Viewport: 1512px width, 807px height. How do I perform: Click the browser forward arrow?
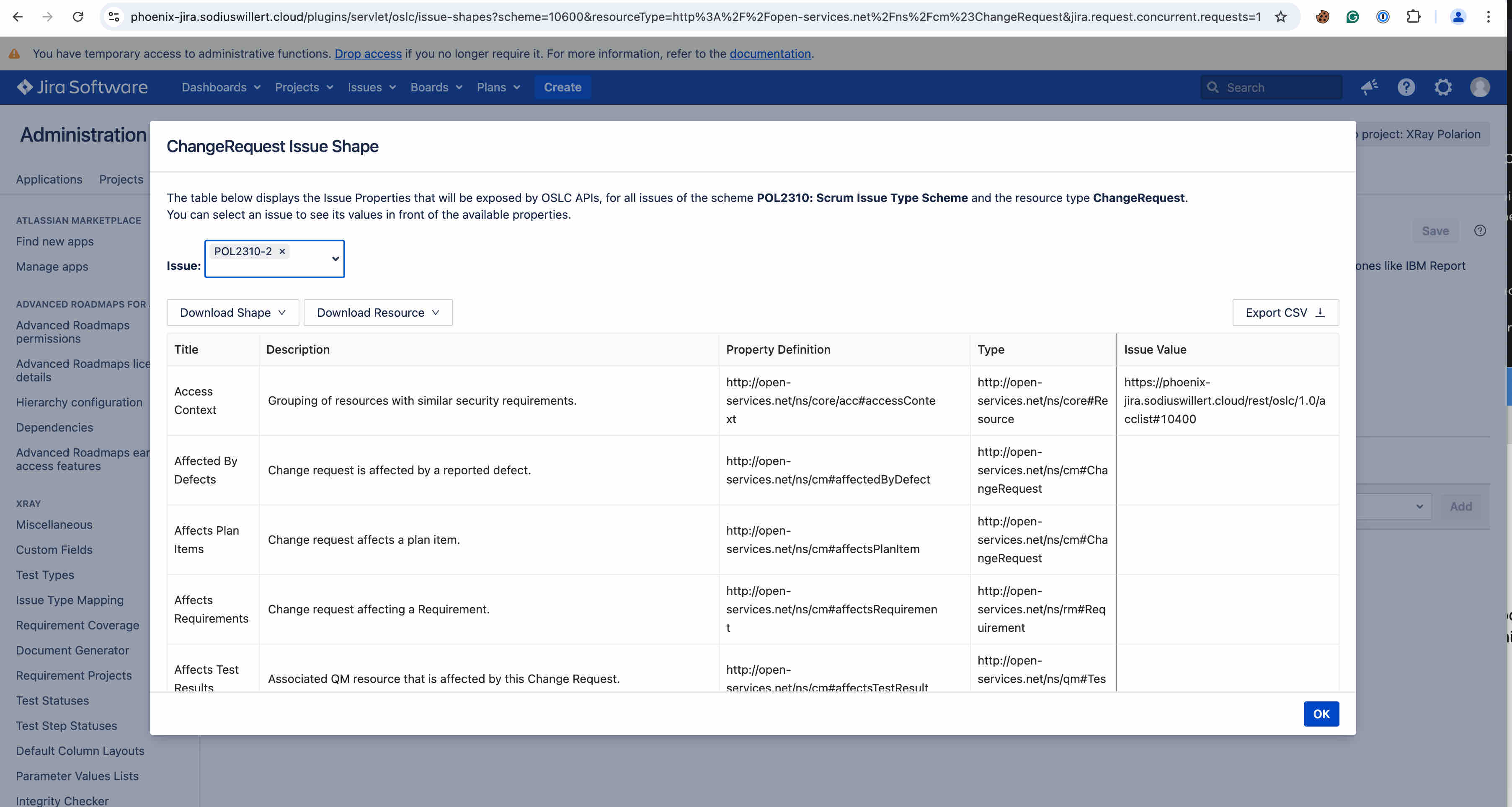click(48, 17)
